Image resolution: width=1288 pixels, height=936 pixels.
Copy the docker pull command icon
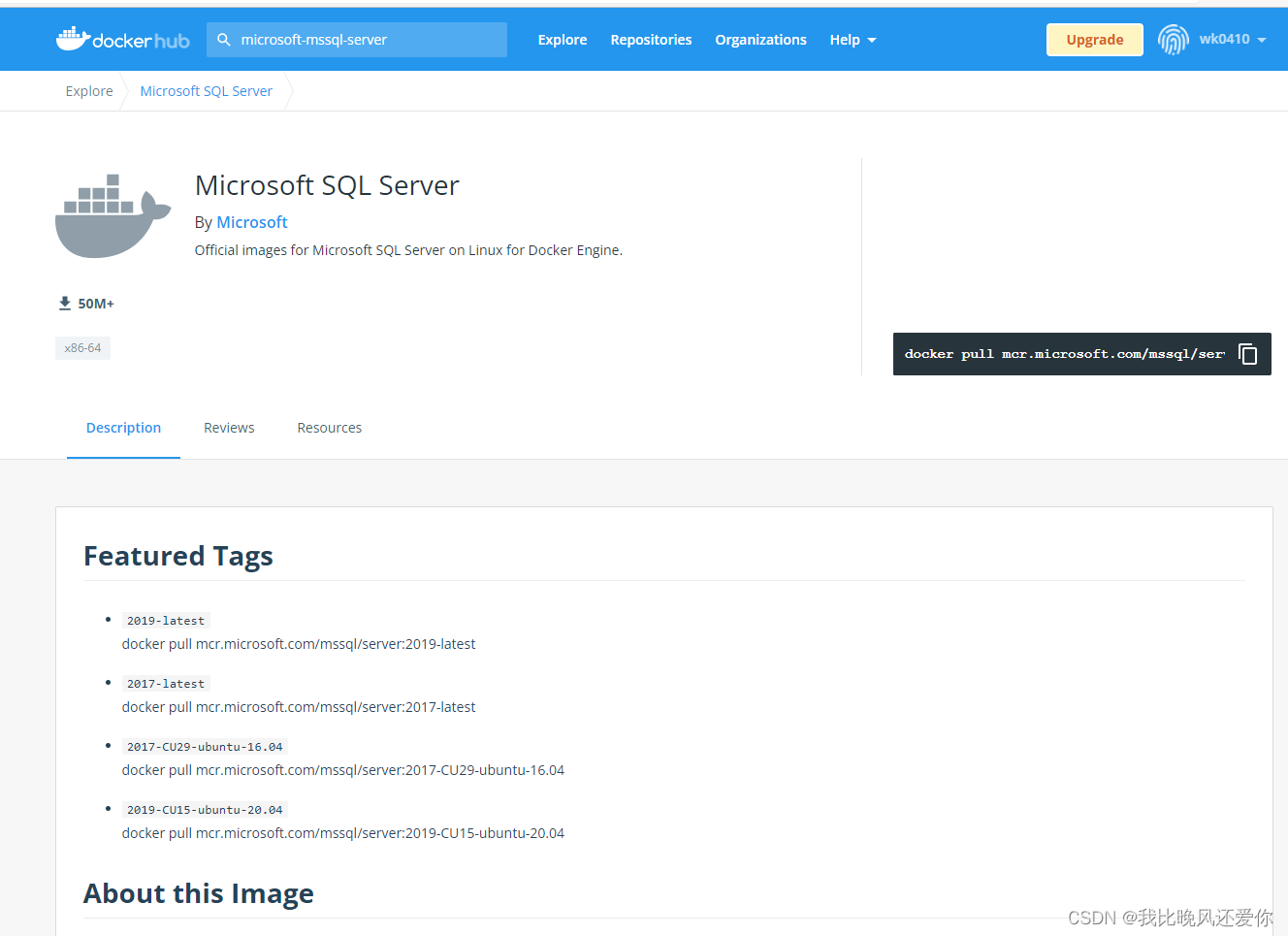[1248, 354]
